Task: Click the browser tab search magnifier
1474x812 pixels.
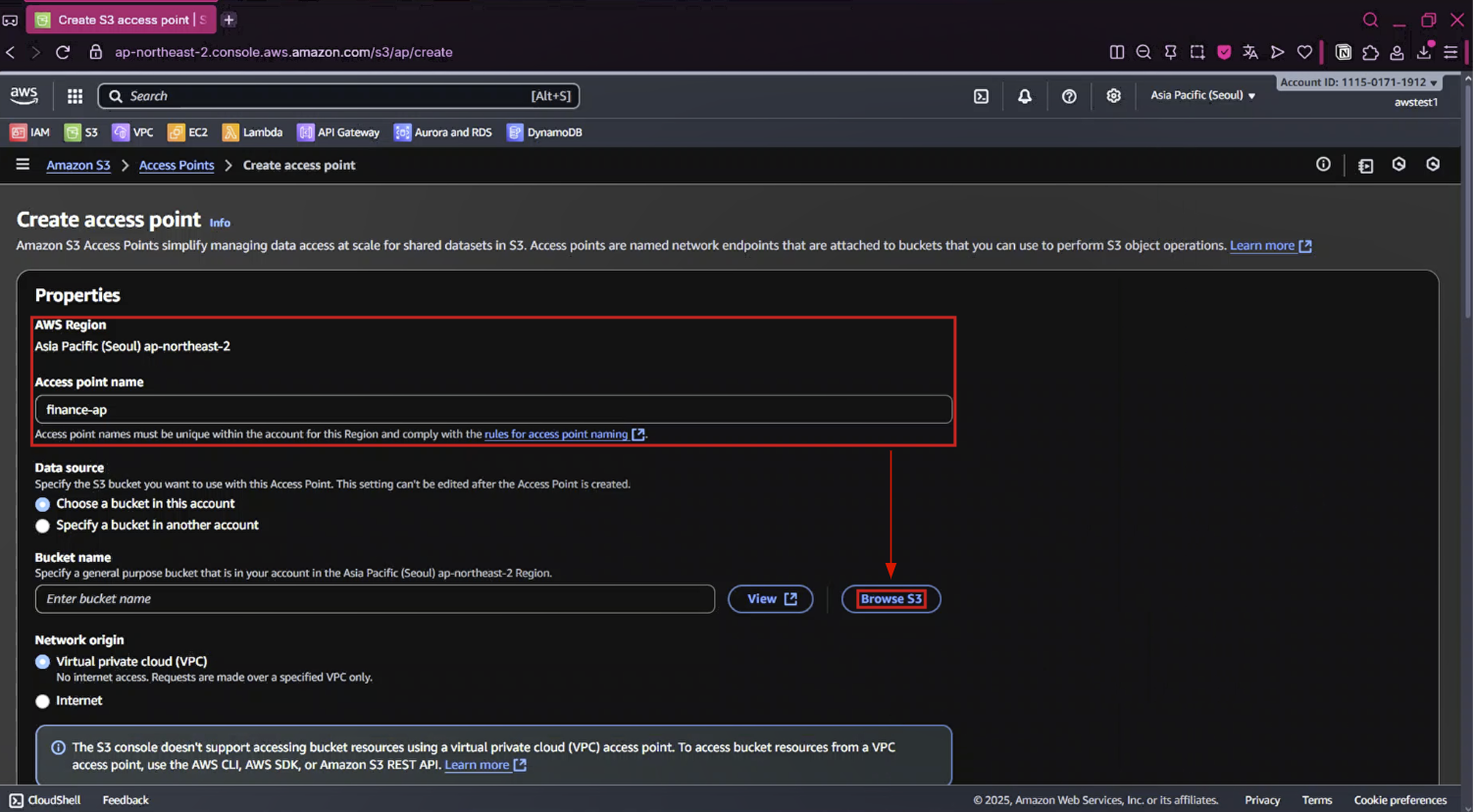Action: tap(1370, 20)
